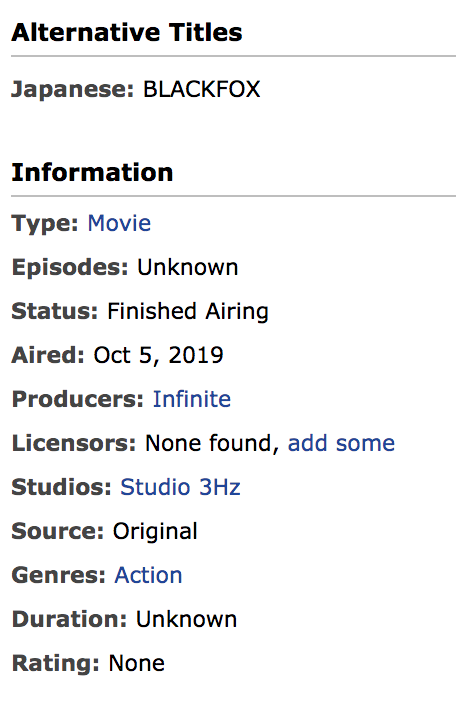Open the Infinite producer link

pyautogui.click(x=191, y=399)
